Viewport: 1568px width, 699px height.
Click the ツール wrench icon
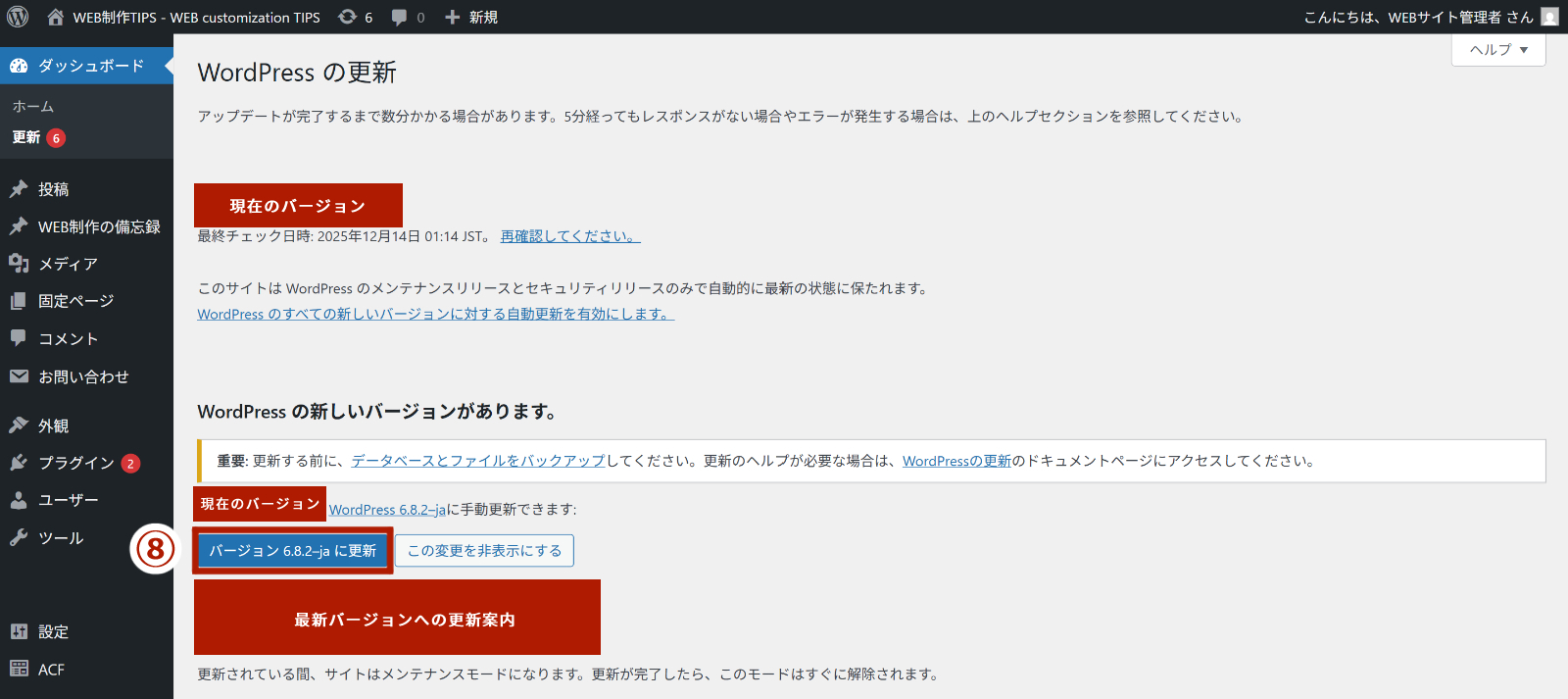pyautogui.click(x=19, y=537)
